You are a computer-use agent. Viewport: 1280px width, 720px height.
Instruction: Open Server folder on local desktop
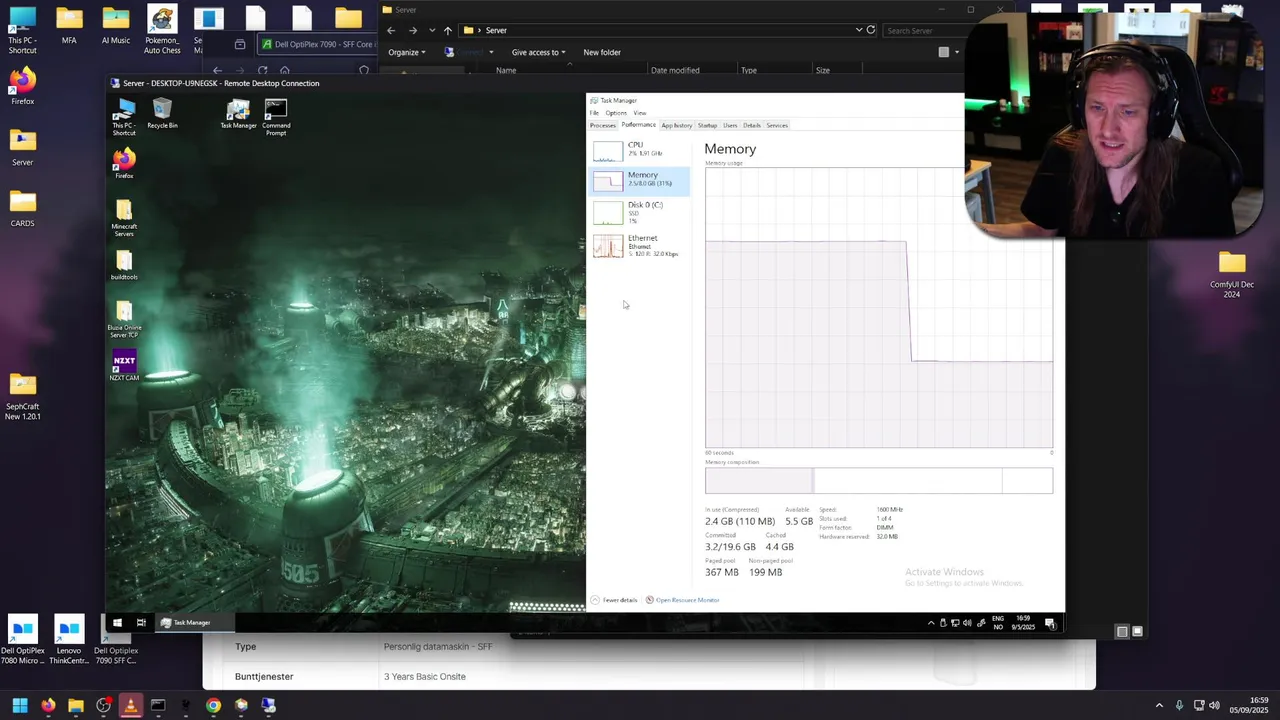click(x=22, y=148)
